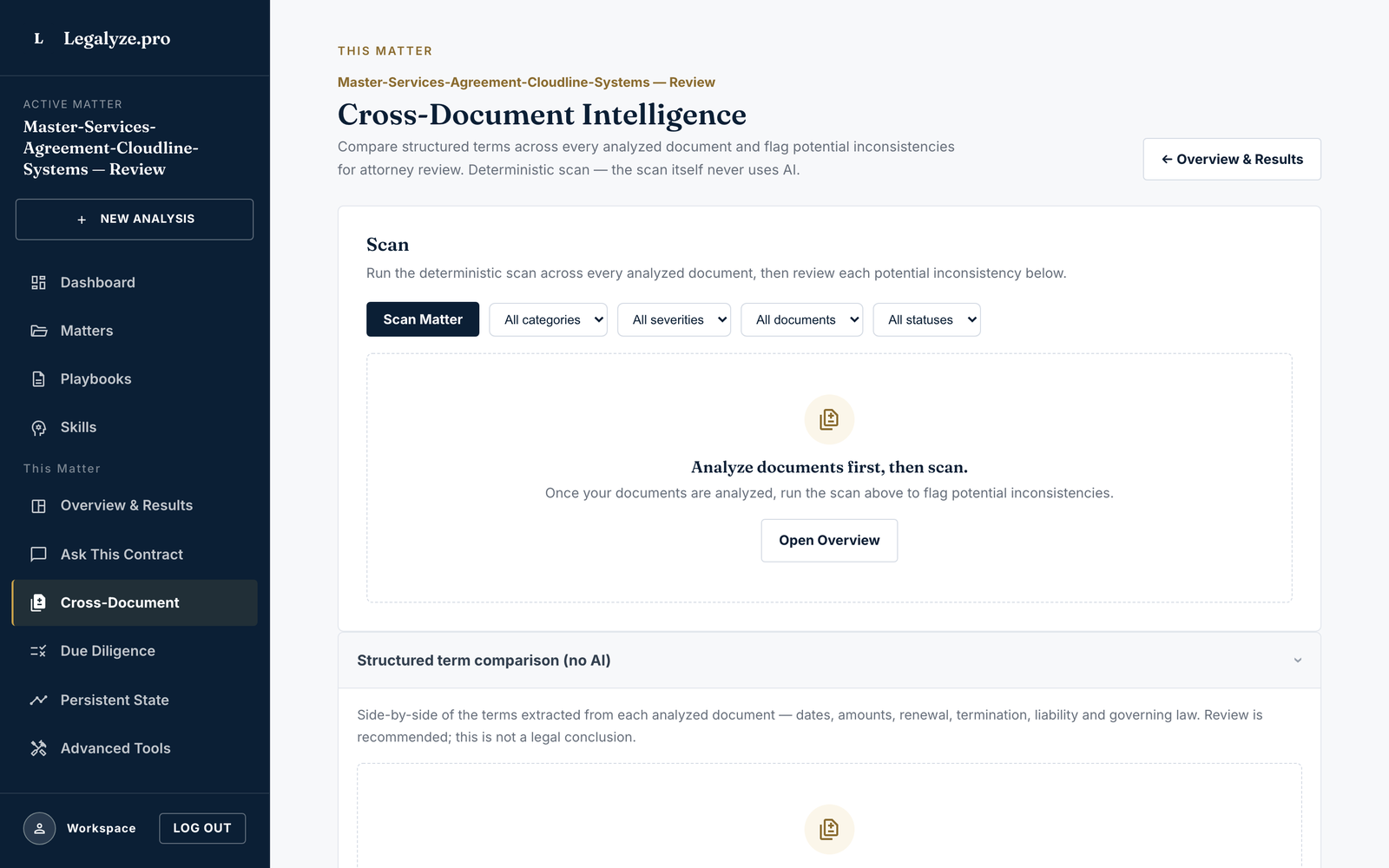Screen dimensions: 1389x868
Task: Open Persistent State page
Action: (135, 700)
